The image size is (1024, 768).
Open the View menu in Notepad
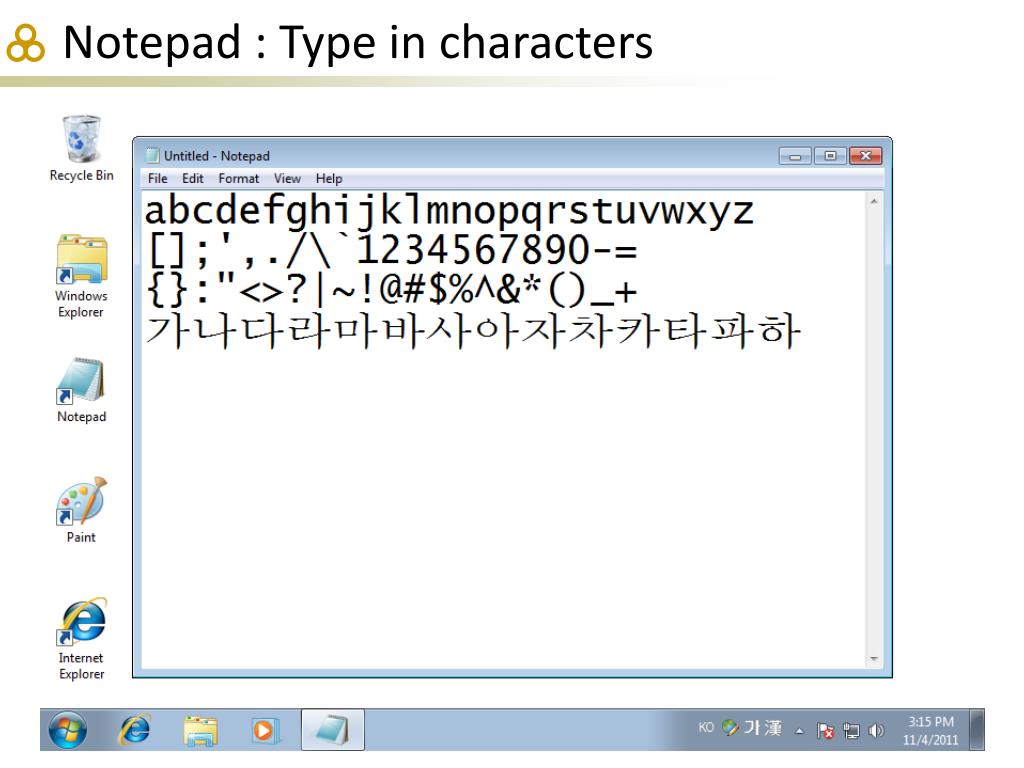pyautogui.click(x=287, y=178)
